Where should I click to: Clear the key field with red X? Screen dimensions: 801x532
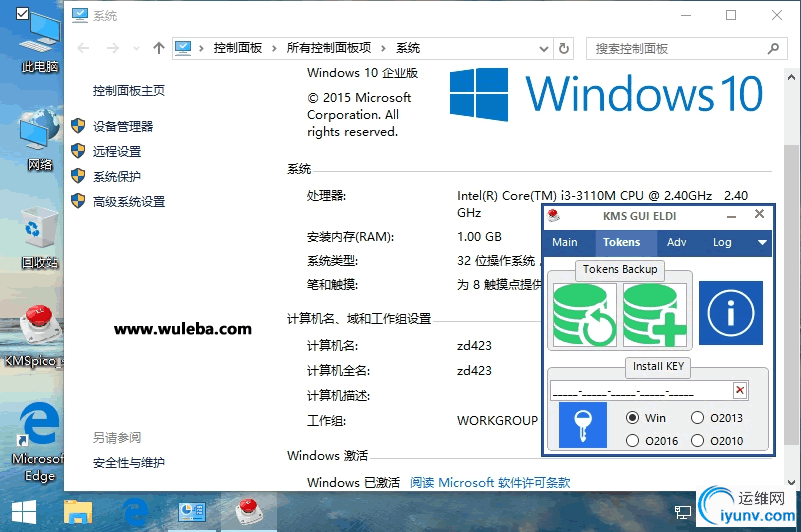pos(740,391)
